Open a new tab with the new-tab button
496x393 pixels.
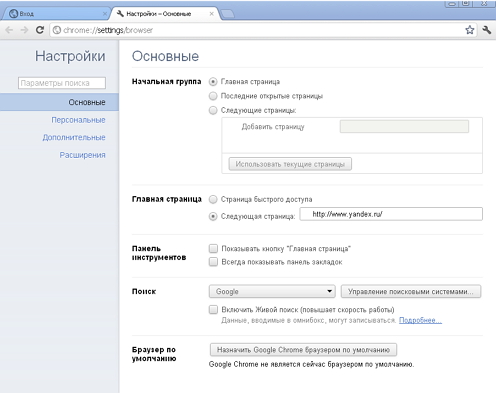tap(228, 14)
